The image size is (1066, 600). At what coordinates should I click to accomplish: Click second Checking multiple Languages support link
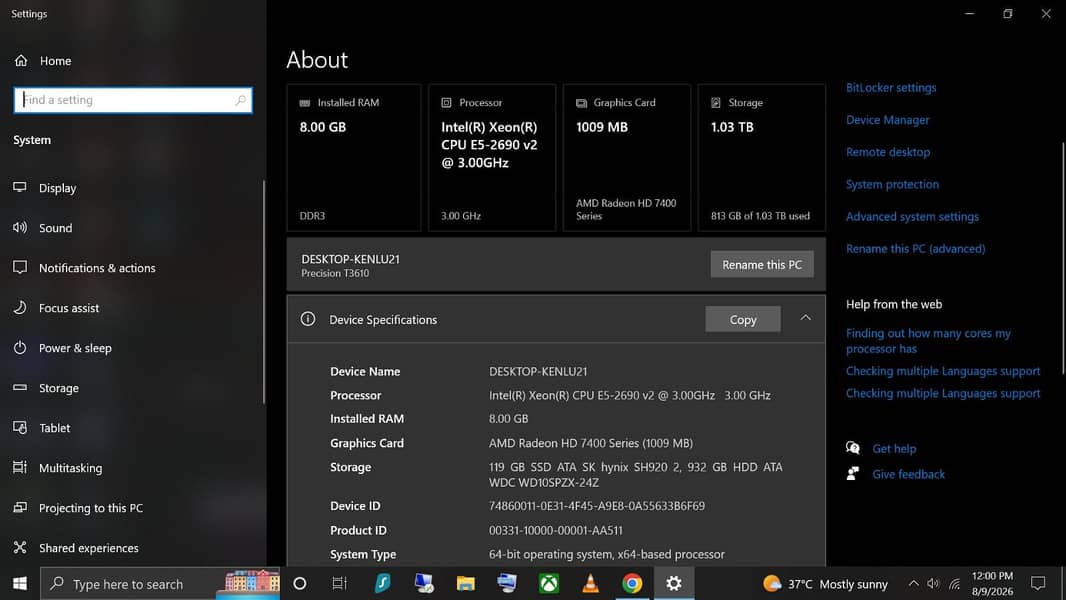coord(942,393)
